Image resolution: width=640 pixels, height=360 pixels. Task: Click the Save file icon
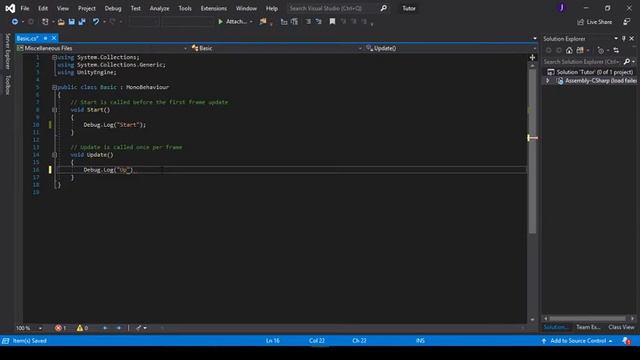pos(71,22)
